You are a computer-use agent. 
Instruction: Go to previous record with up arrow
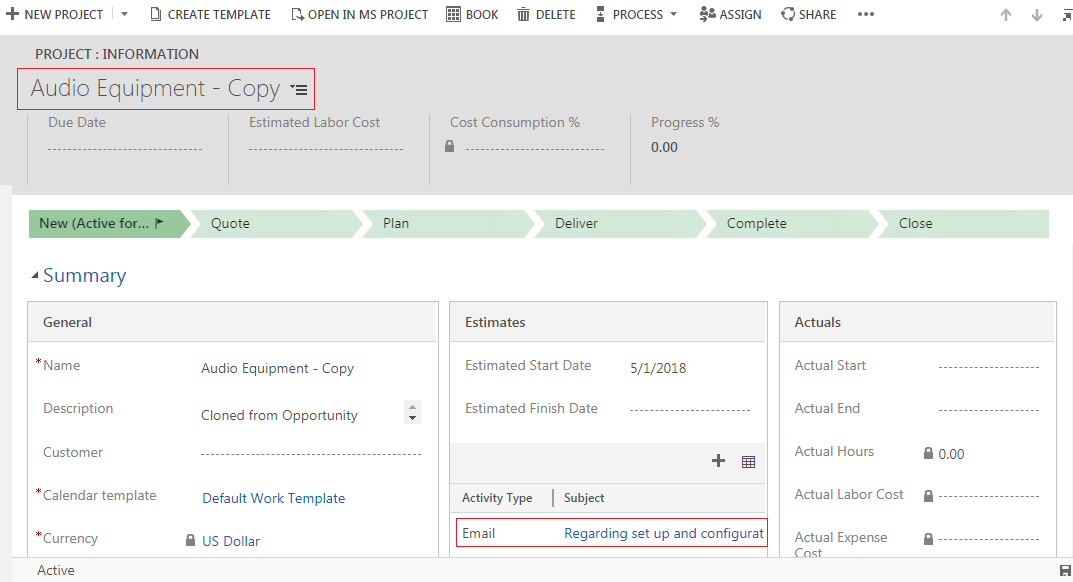(1006, 14)
